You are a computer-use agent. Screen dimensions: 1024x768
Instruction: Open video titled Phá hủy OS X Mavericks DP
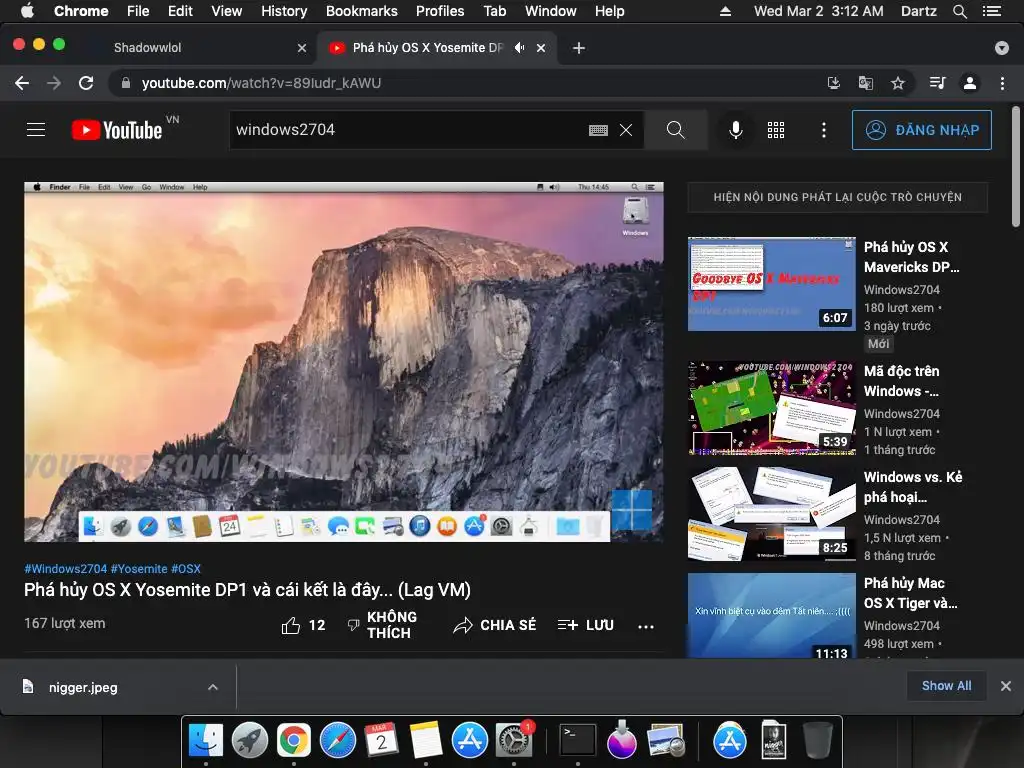pos(912,257)
